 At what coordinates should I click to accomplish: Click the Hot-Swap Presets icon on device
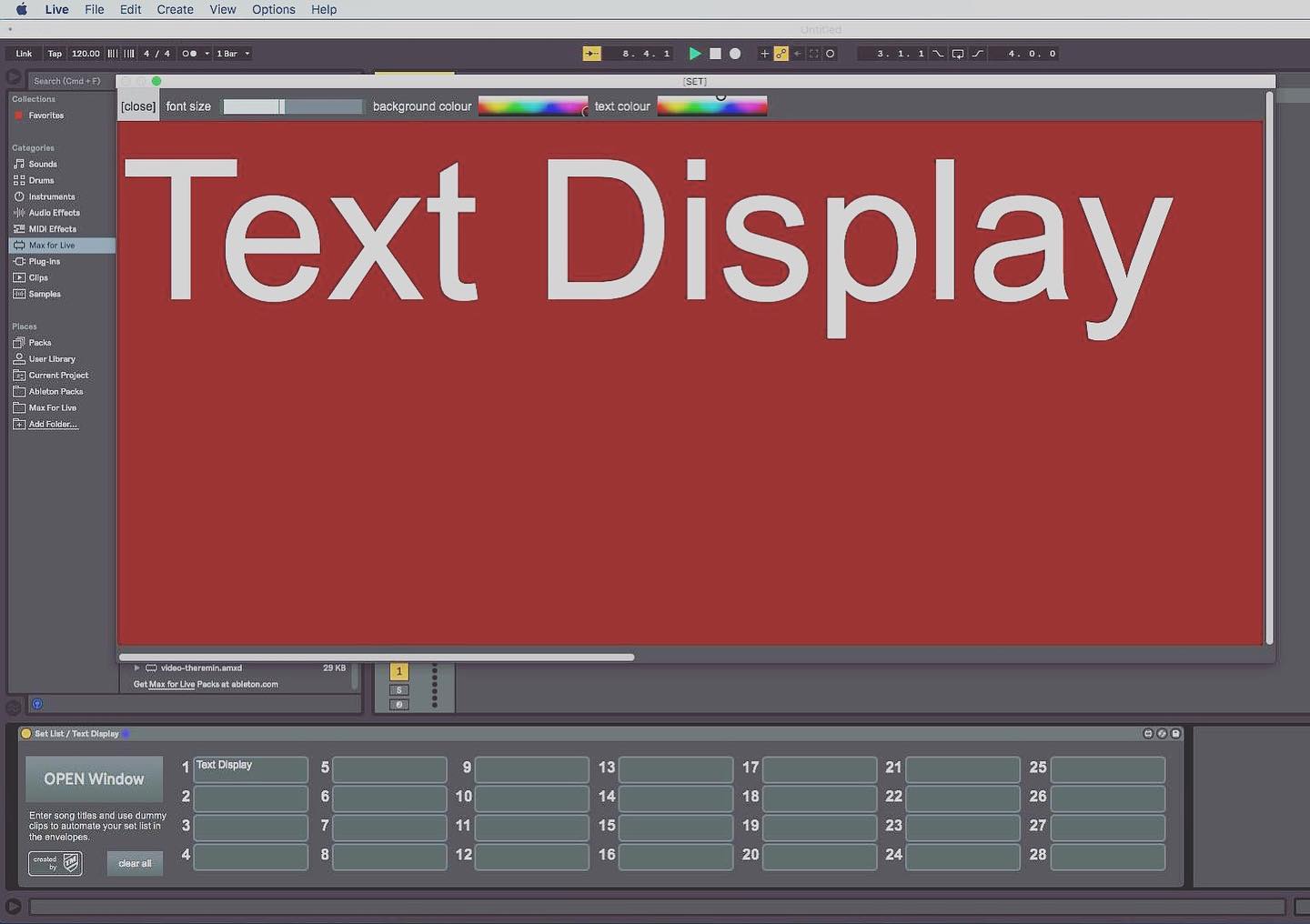1162,733
